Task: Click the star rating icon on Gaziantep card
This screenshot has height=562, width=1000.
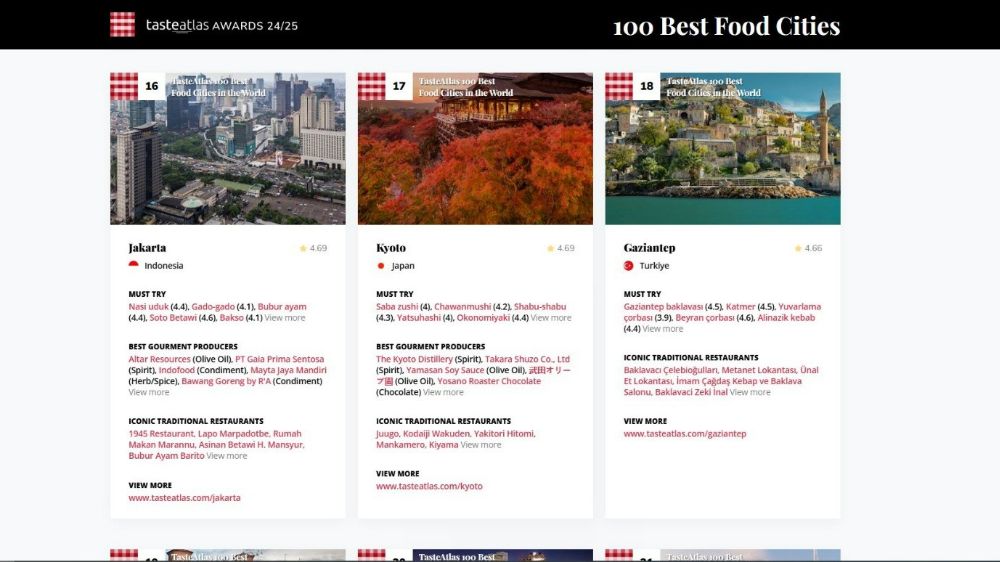Action: [x=798, y=248]
